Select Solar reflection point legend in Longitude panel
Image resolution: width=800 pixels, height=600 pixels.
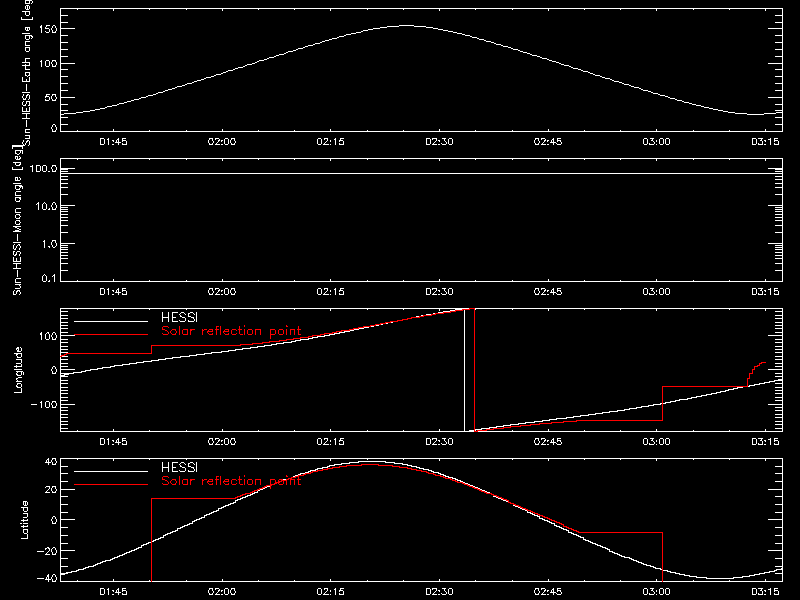point(231,331)
